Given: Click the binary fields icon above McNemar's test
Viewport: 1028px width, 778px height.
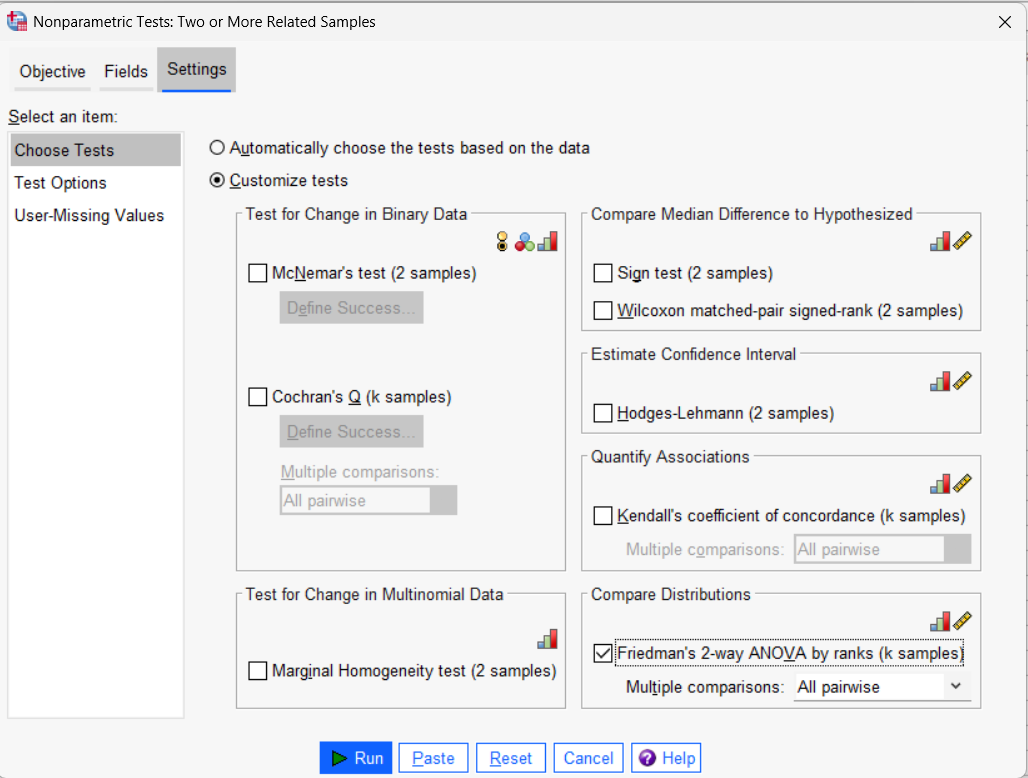Looking at the screenshot, I should (501, 240).
